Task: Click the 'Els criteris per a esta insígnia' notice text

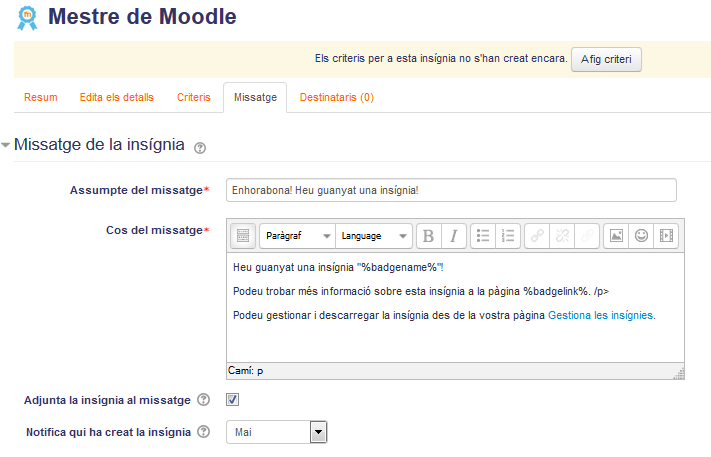Action: [x=441, y=58]
